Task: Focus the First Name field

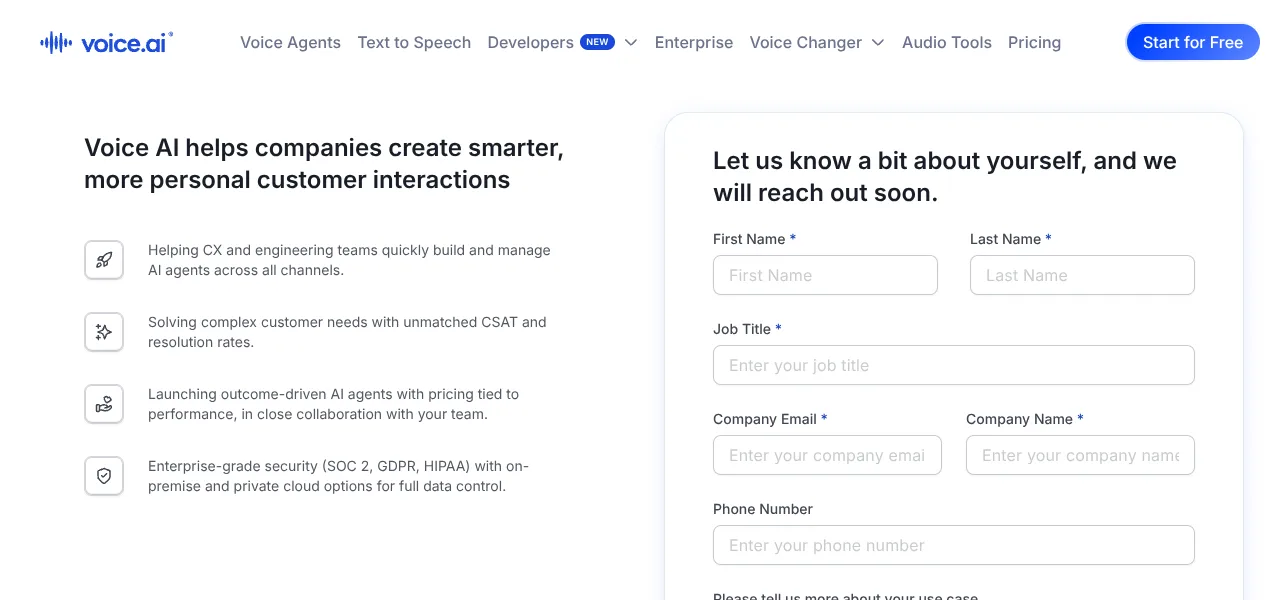Action: coord(825,275)
